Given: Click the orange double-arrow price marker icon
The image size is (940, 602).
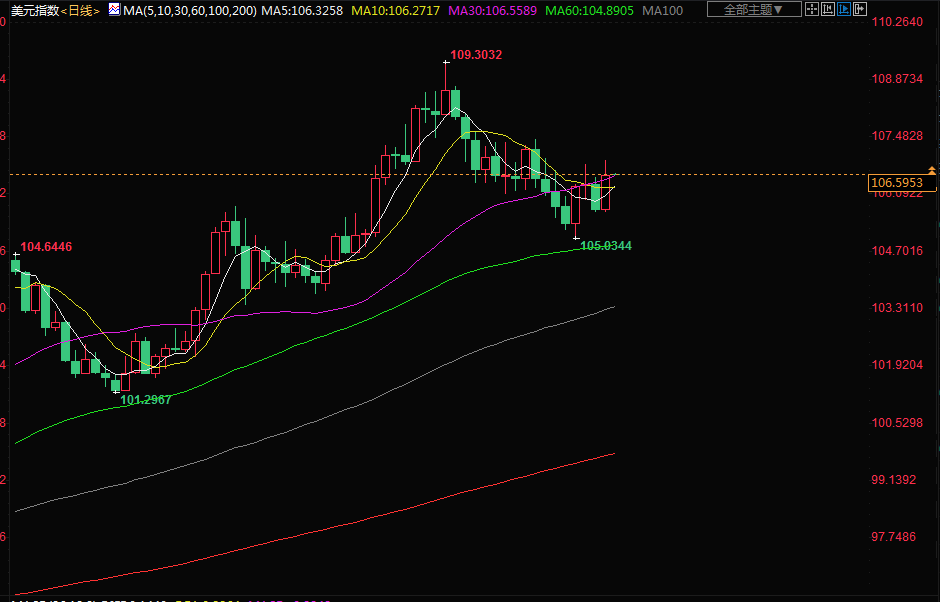Looking at the screenshot, I should pos(932,171).
